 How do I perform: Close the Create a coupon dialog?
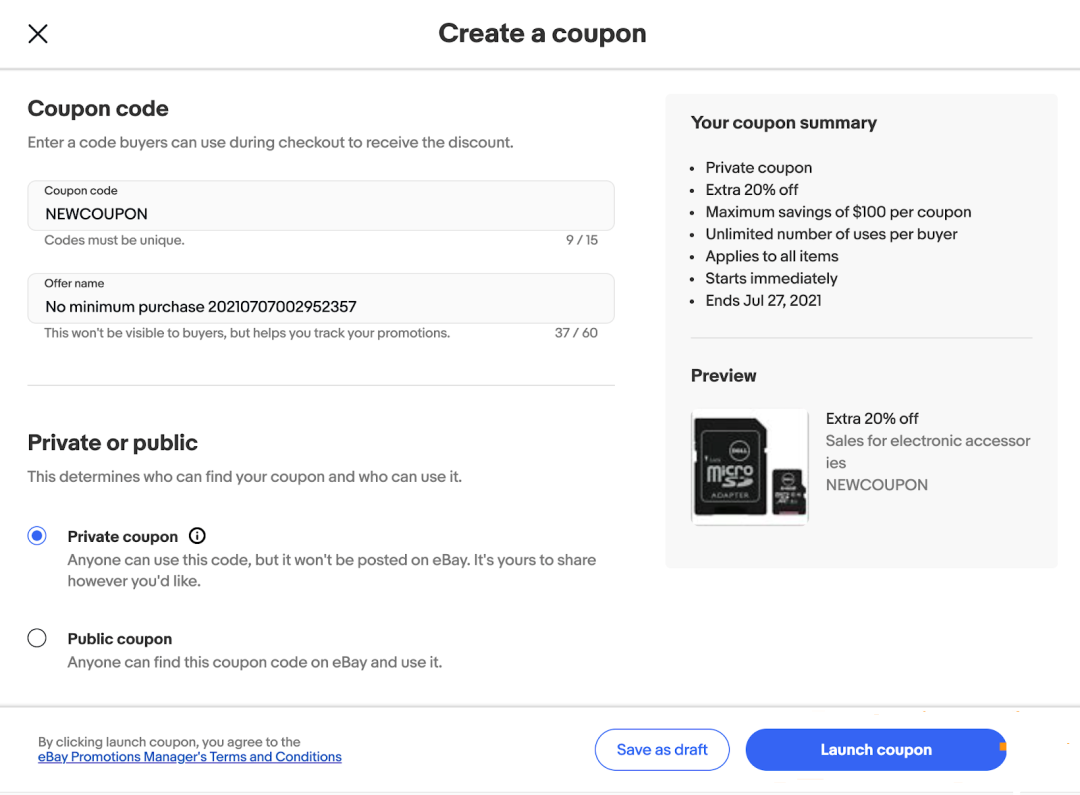click(38, 34)
